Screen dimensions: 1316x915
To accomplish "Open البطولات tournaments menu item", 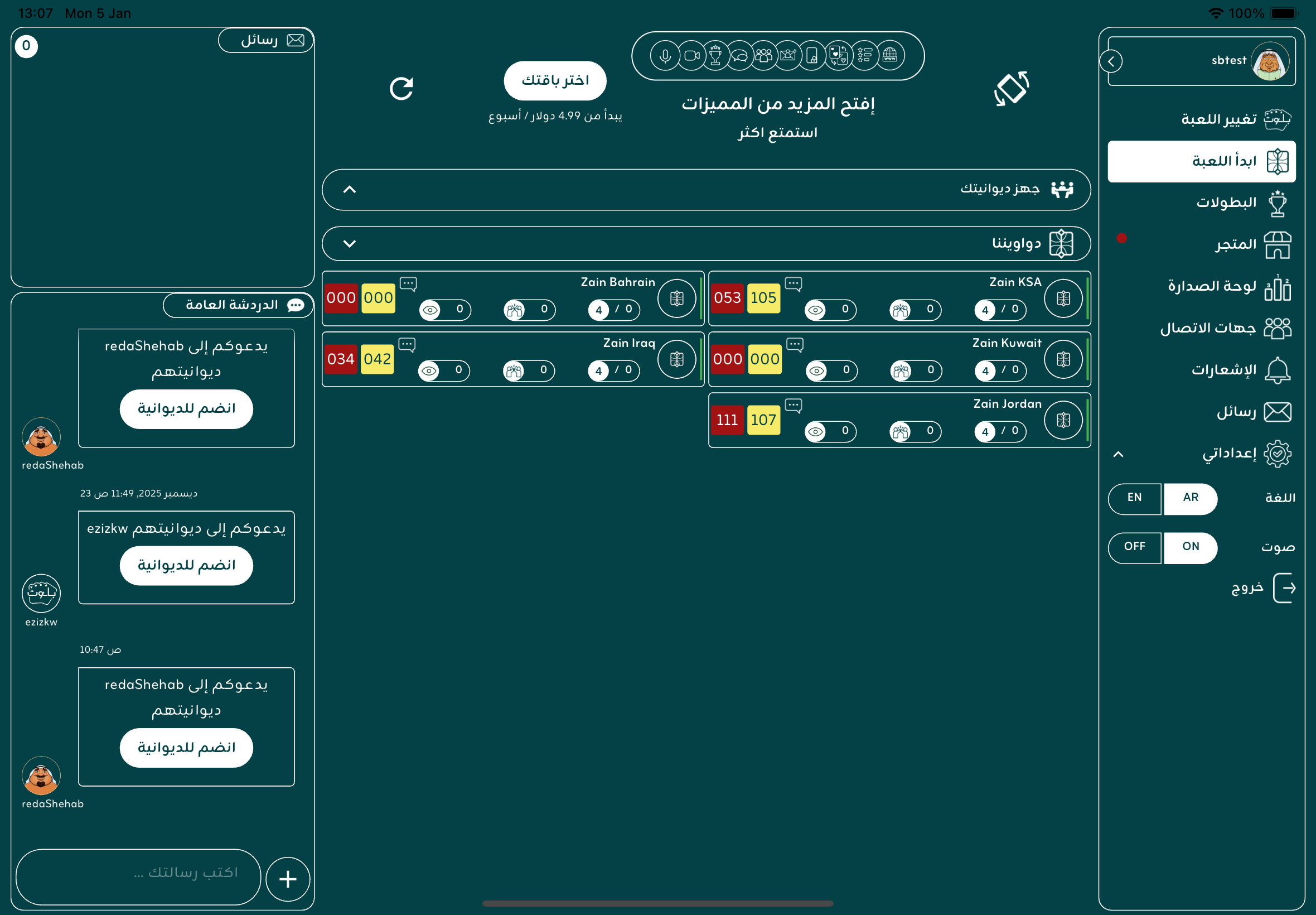I will [1226, 203].
